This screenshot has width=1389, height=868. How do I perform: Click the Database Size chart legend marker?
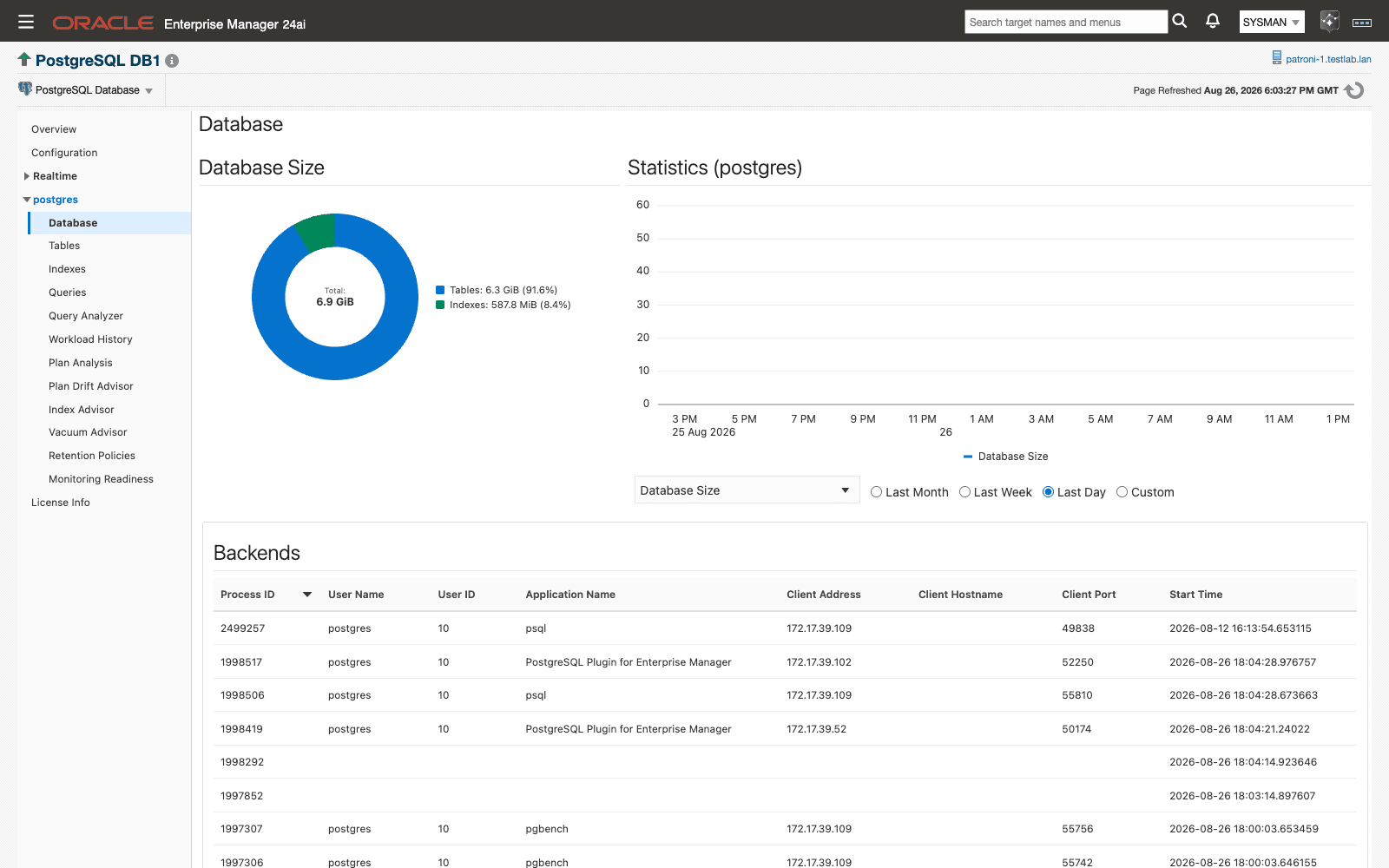coord(968,457)
